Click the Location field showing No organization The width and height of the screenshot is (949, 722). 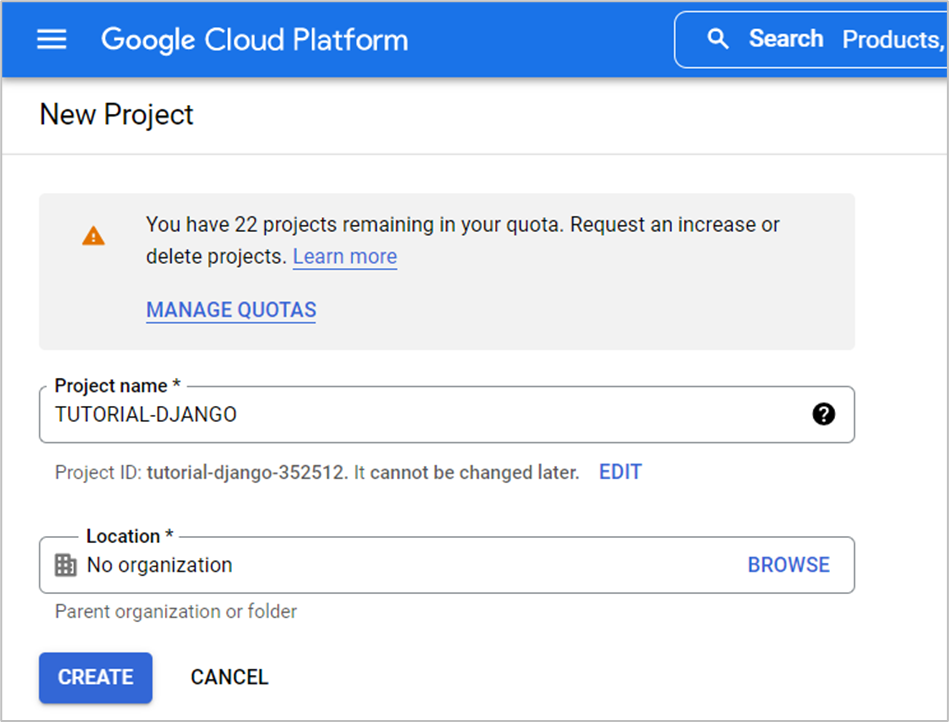point(447,565)
